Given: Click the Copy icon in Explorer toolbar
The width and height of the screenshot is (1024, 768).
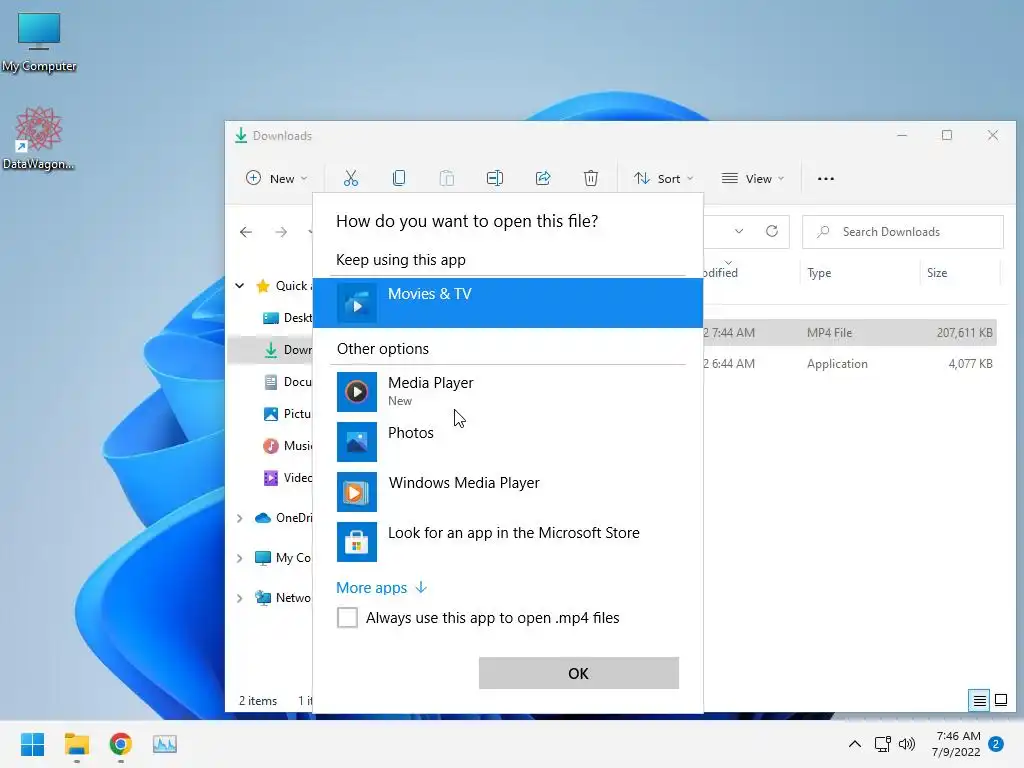Looking at the screenshot, I should [398, 178].
